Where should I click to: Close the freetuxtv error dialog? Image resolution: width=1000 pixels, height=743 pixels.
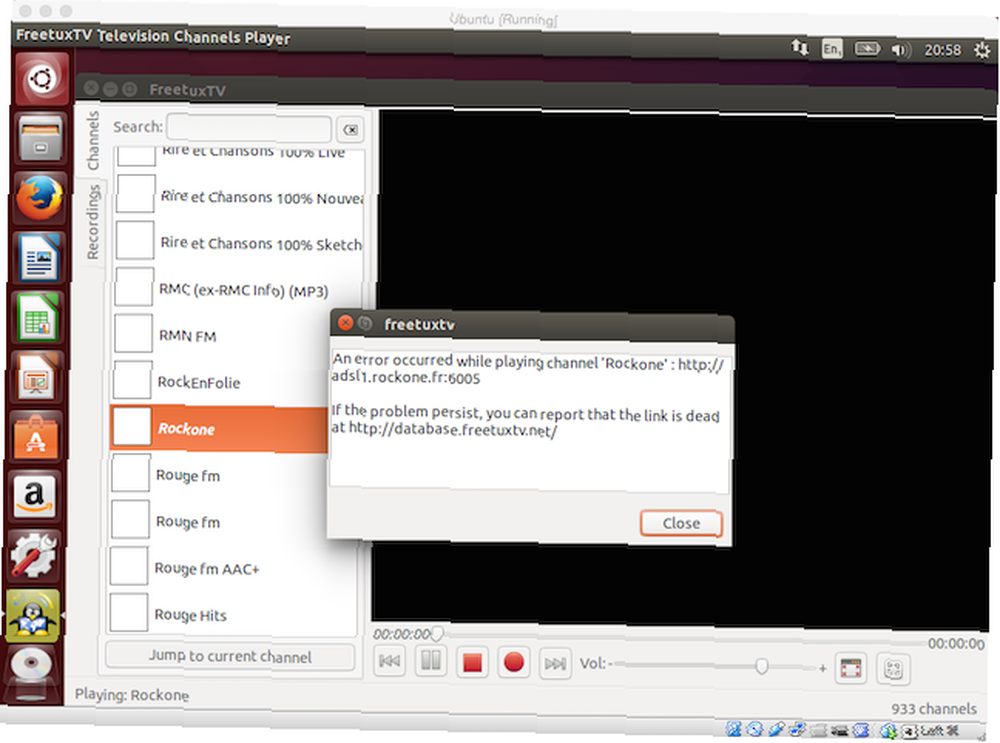[x=680, y=523]
